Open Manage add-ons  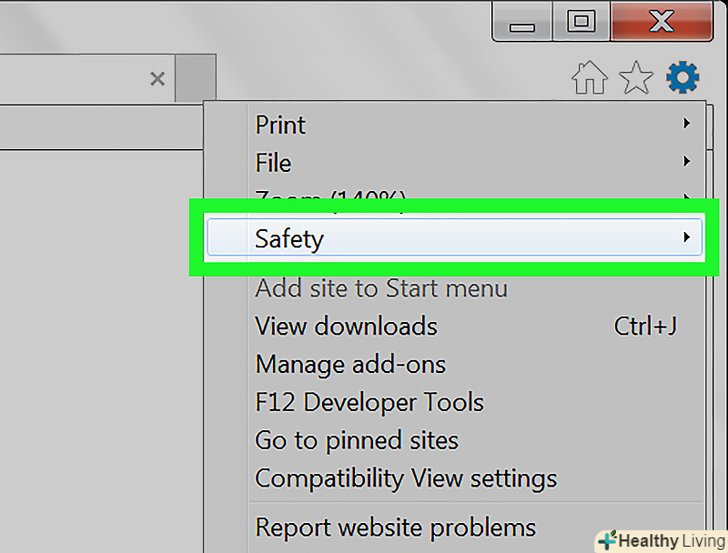pyautogui.click(x=350, y=364)
